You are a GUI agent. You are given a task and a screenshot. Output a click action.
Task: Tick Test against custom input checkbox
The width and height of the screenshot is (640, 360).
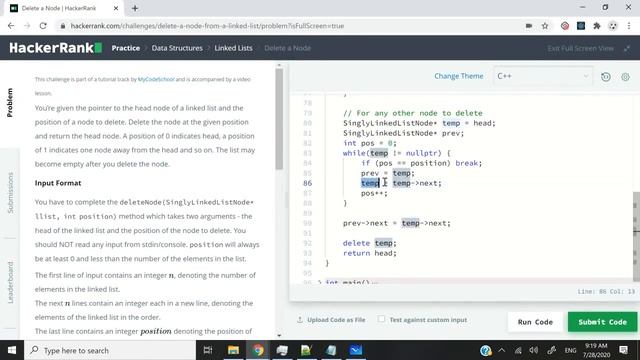click(x=381, y=319)
